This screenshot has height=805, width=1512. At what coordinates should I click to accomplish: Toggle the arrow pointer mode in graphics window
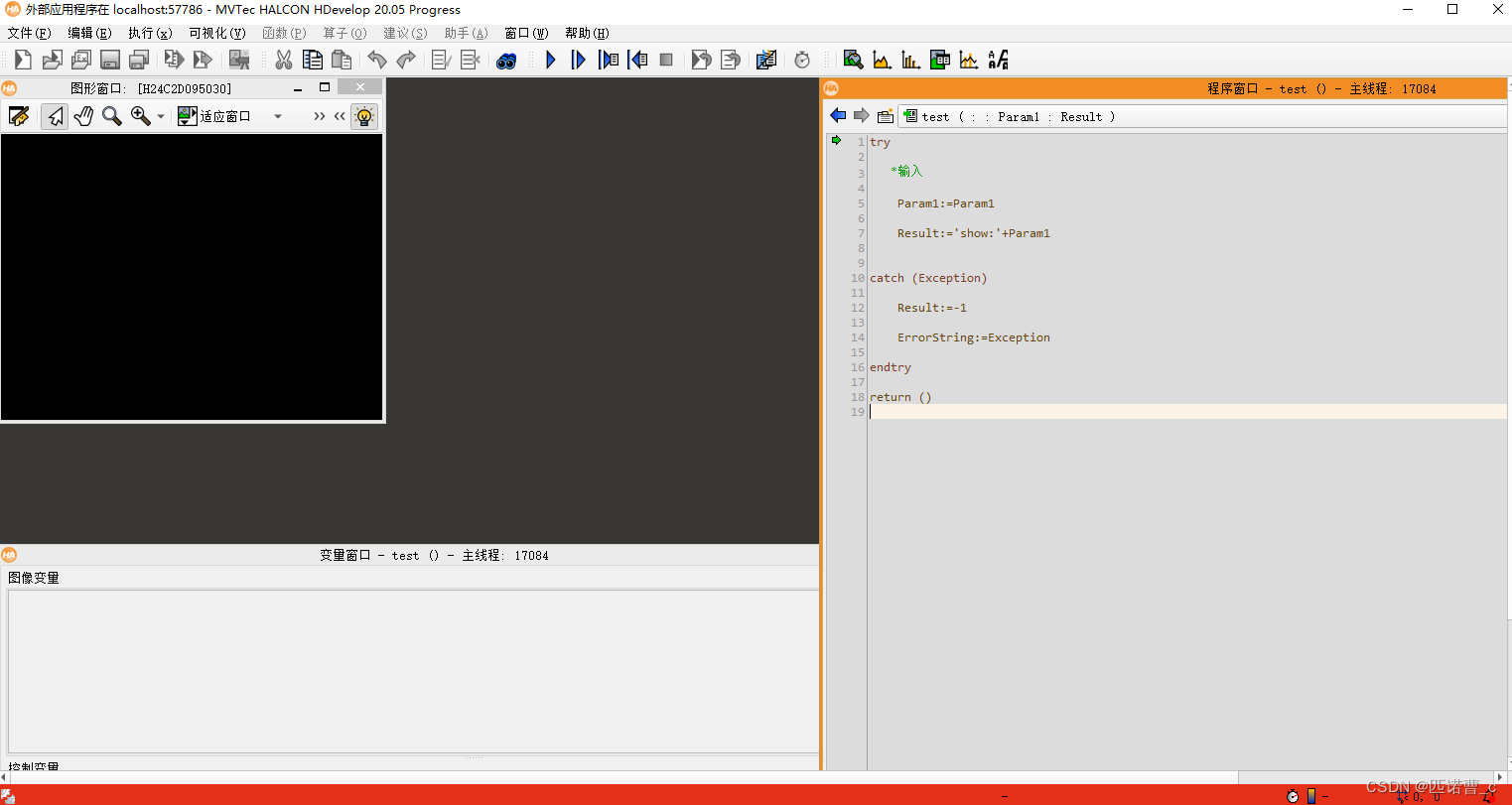click(54, 116)
